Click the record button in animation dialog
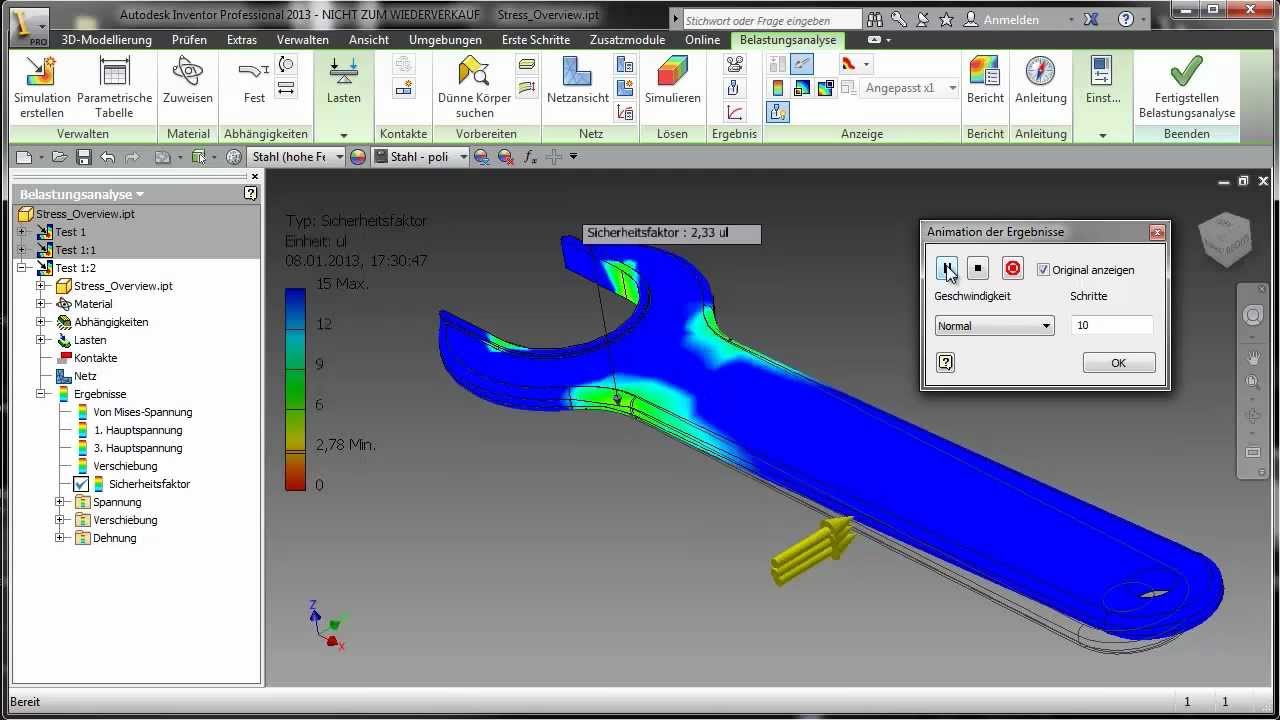Screen dimensions: 1280x720 [1013, 268]
